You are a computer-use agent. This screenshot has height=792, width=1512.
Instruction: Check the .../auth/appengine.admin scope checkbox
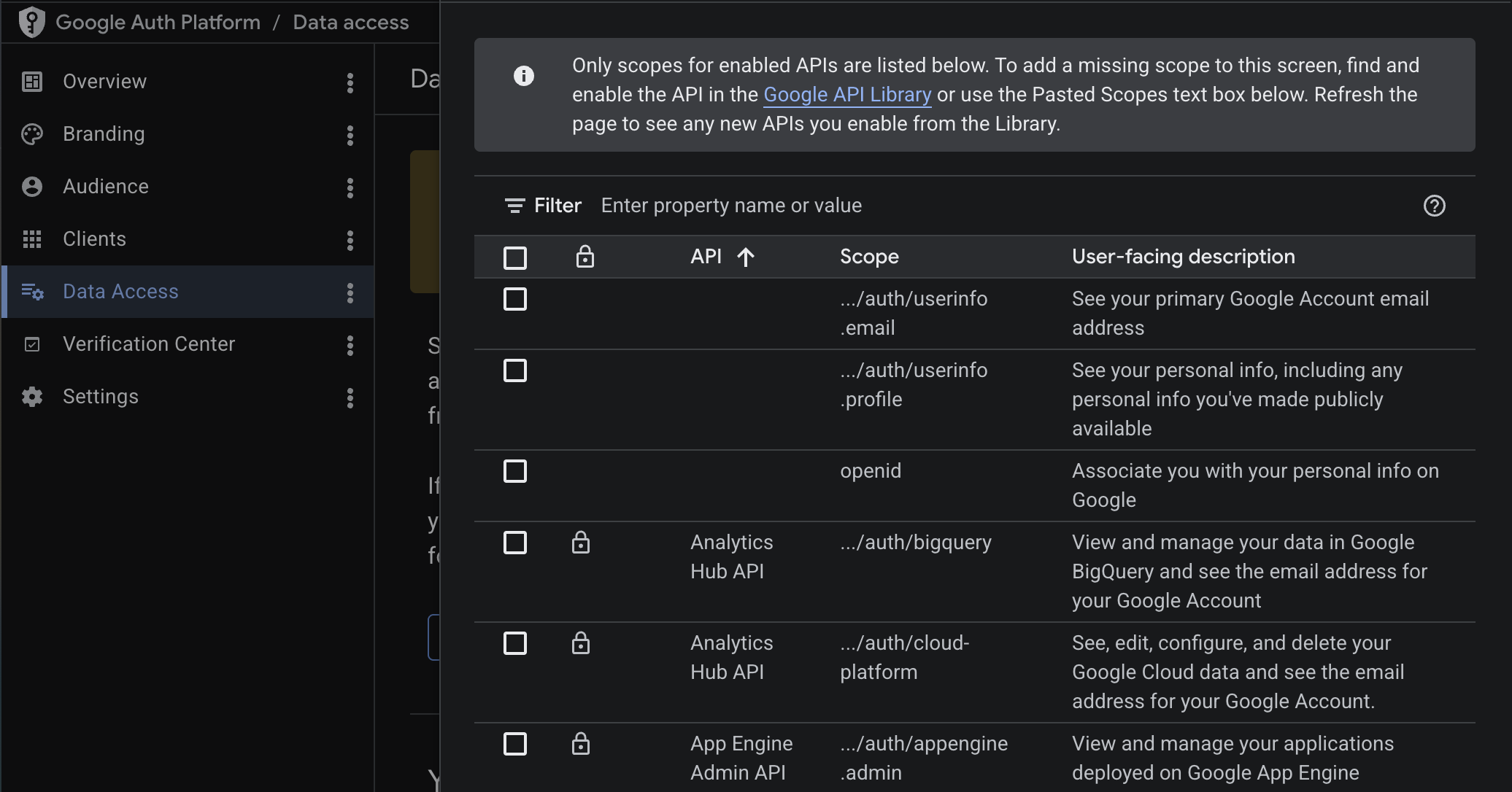pos(515,744)
